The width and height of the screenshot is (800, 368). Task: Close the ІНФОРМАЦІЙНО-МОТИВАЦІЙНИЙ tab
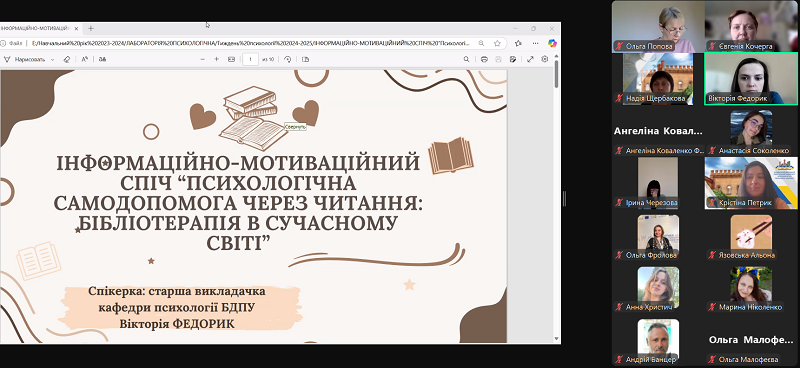pyautogui.click(x=76, y=29)
